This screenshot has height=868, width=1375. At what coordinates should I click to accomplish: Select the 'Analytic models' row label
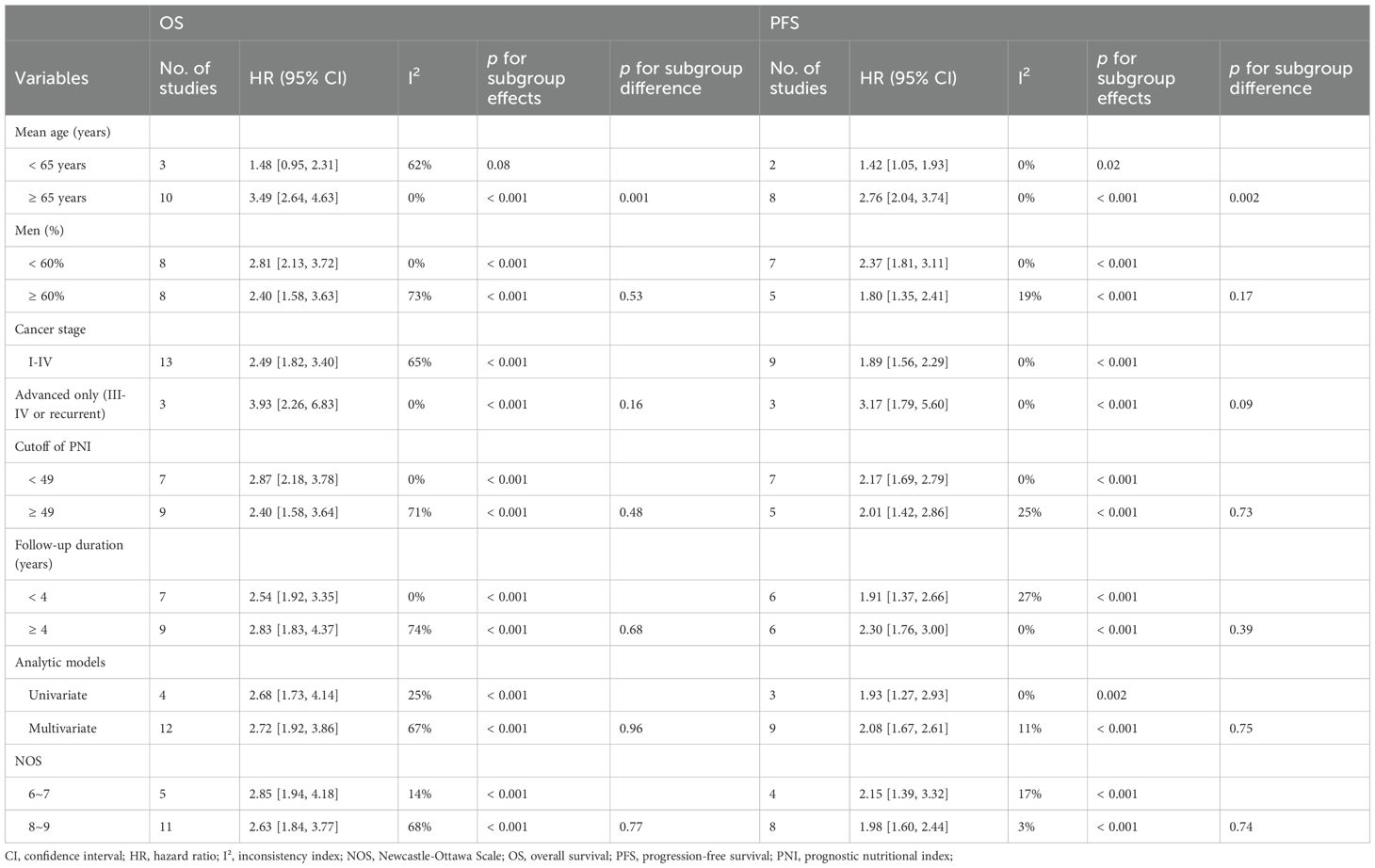point(59,662)
